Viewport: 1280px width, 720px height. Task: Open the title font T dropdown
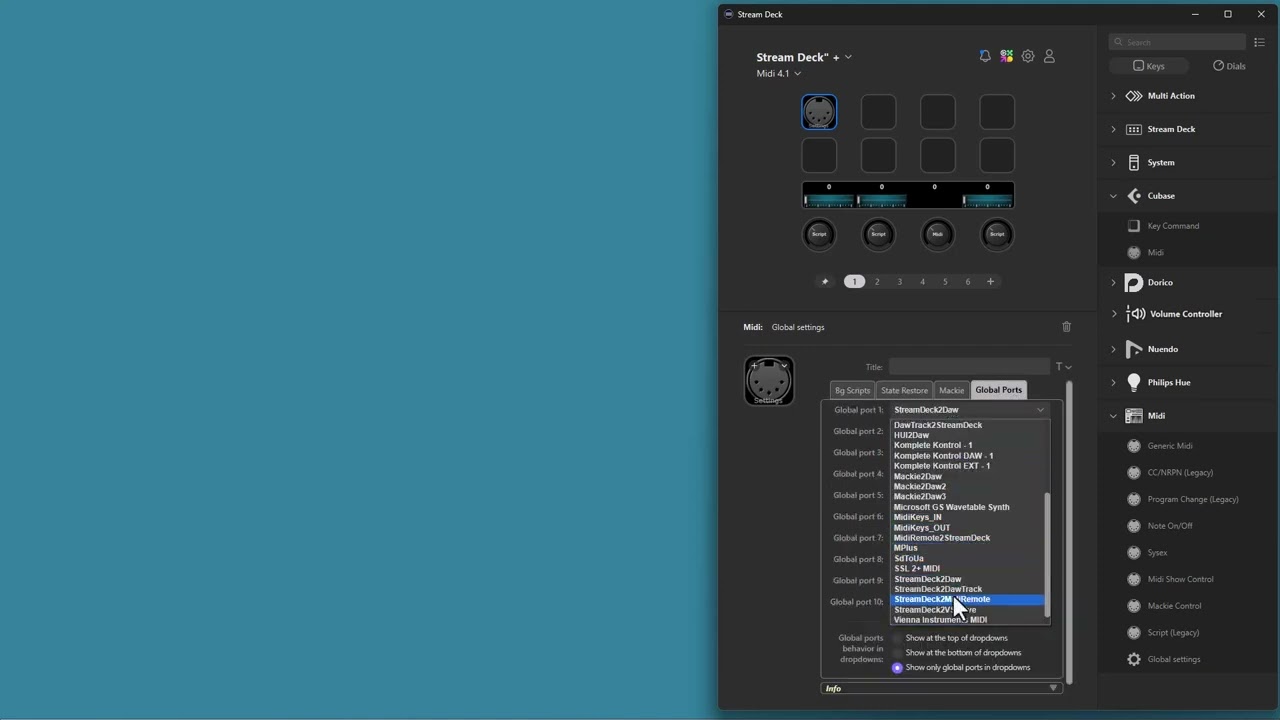pyautogui.click(x=1063, y=367)
